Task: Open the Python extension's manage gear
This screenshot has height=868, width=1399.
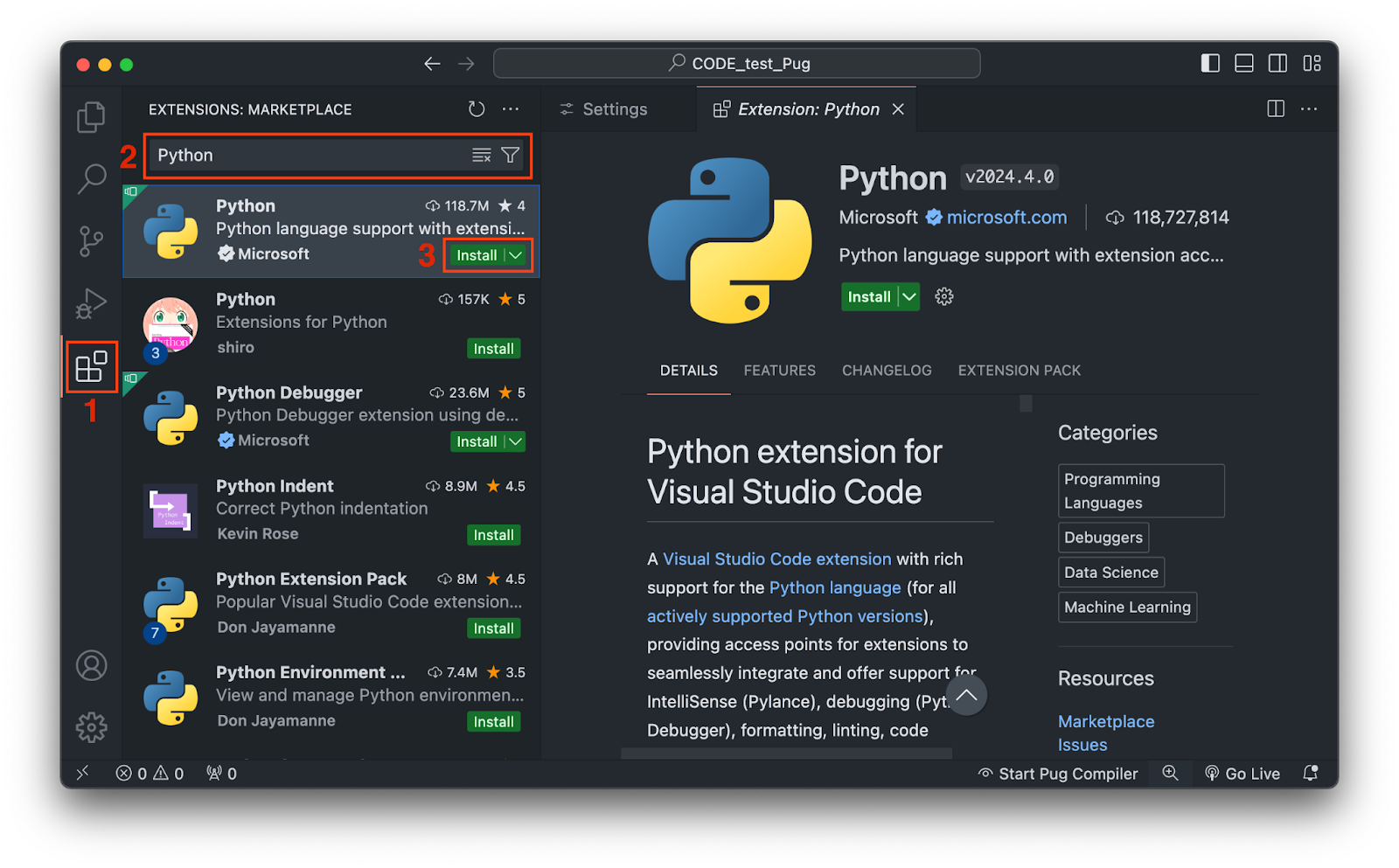Action: pos(943,296)
